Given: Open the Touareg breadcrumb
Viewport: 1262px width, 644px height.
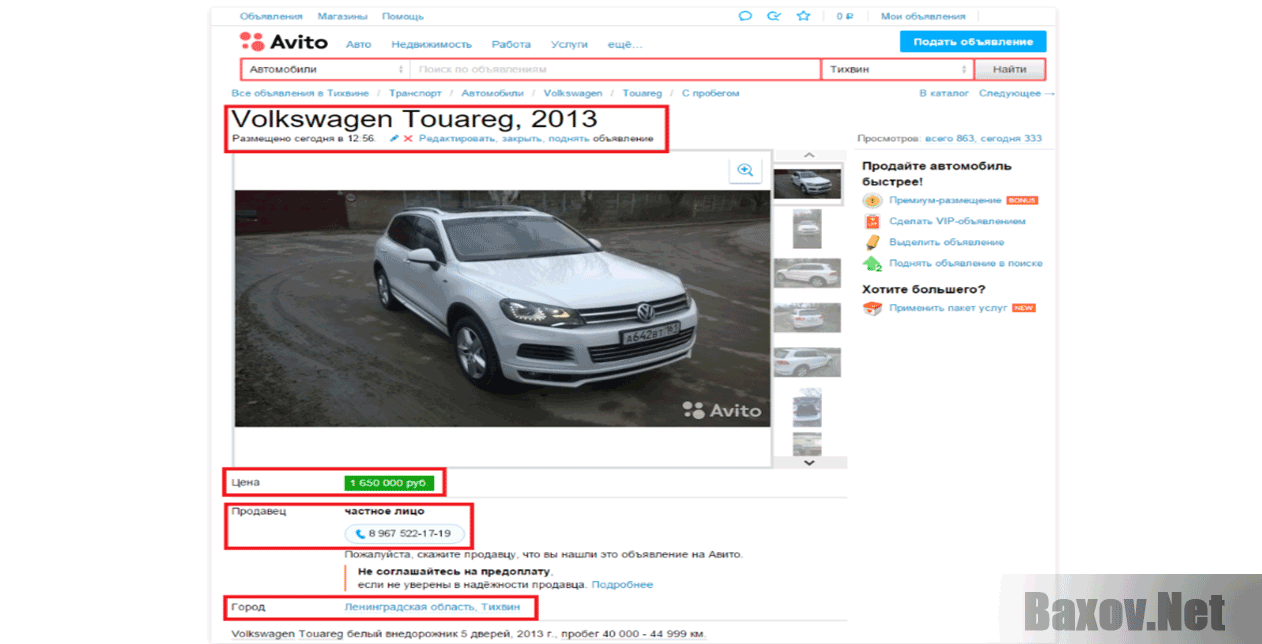Looking at the screenshot, I should [642, 93].
